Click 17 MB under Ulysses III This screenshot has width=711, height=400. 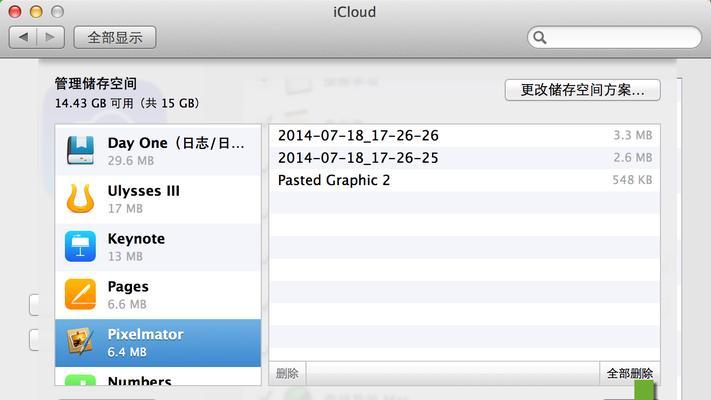pyautogui.click(x=125, y=209)
